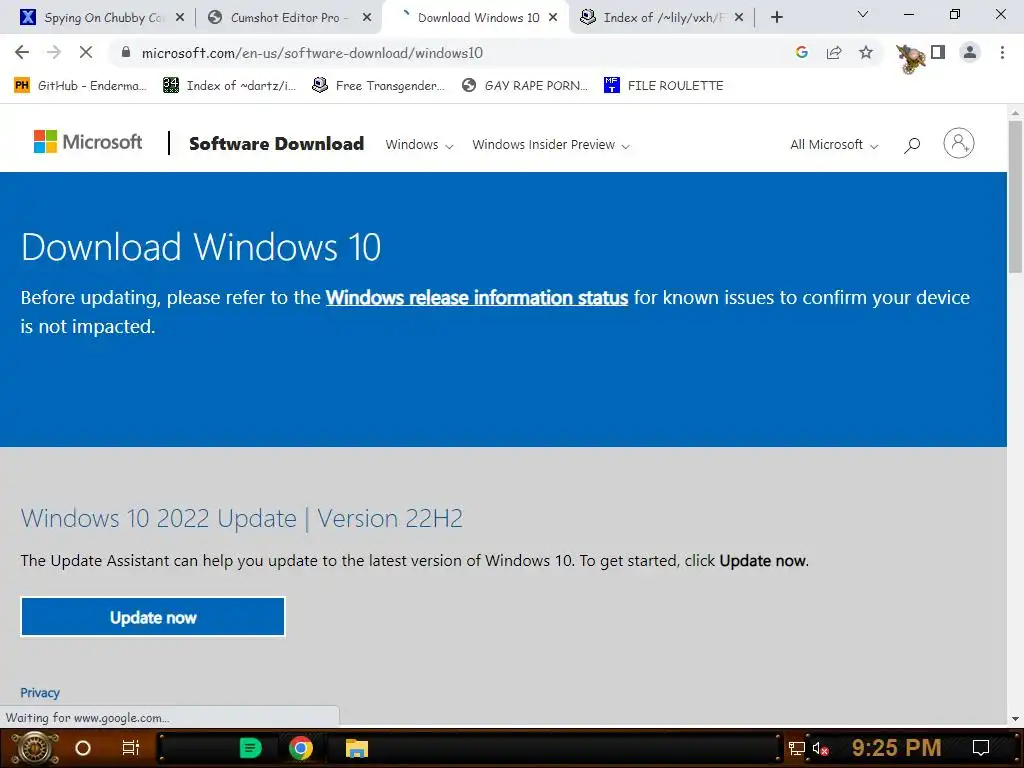View site information via the lock icon

pyautogui.click(x=126, y=53)
